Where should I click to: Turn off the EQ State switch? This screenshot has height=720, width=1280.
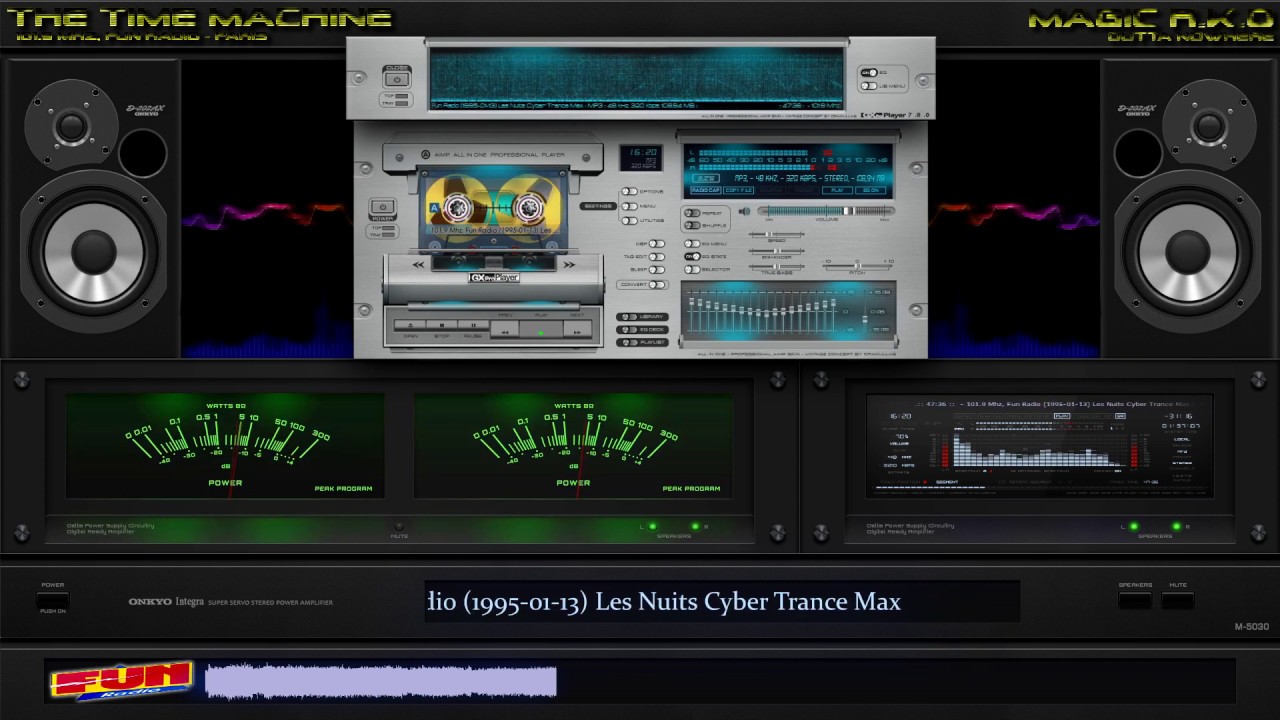pyautogui.click(x=692, y=256)
